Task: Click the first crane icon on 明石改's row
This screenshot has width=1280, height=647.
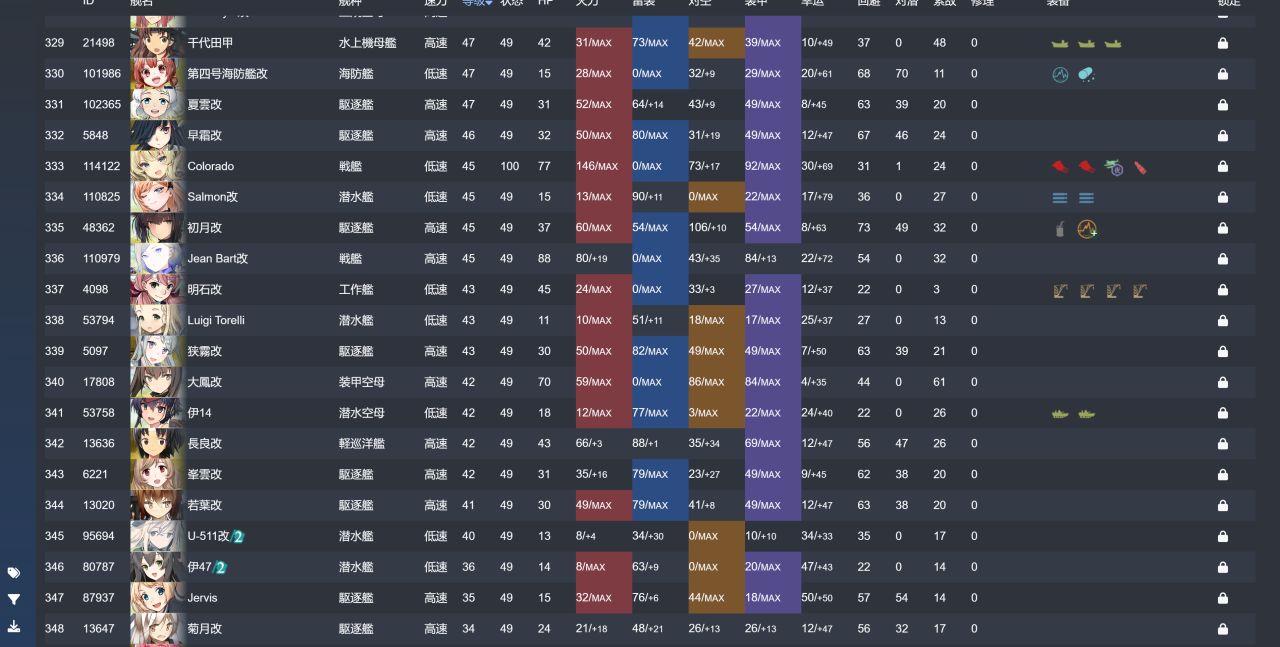Action: pyautogui.click(x=1060, y=291)
